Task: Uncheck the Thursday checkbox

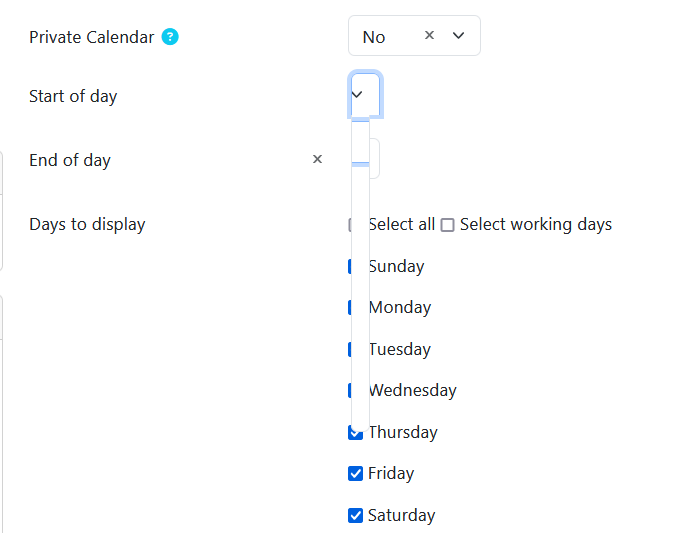Action: 355,433
